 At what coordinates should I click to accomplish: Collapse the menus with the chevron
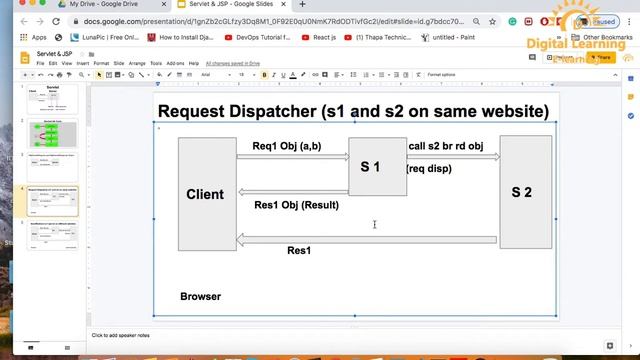click(615, 75)
